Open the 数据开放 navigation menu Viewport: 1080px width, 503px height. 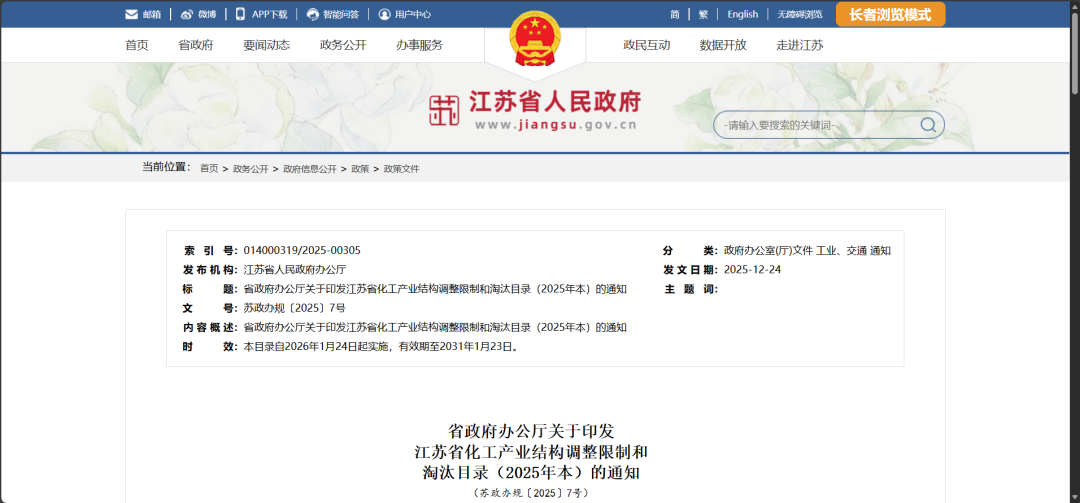[x=723, y=45]
